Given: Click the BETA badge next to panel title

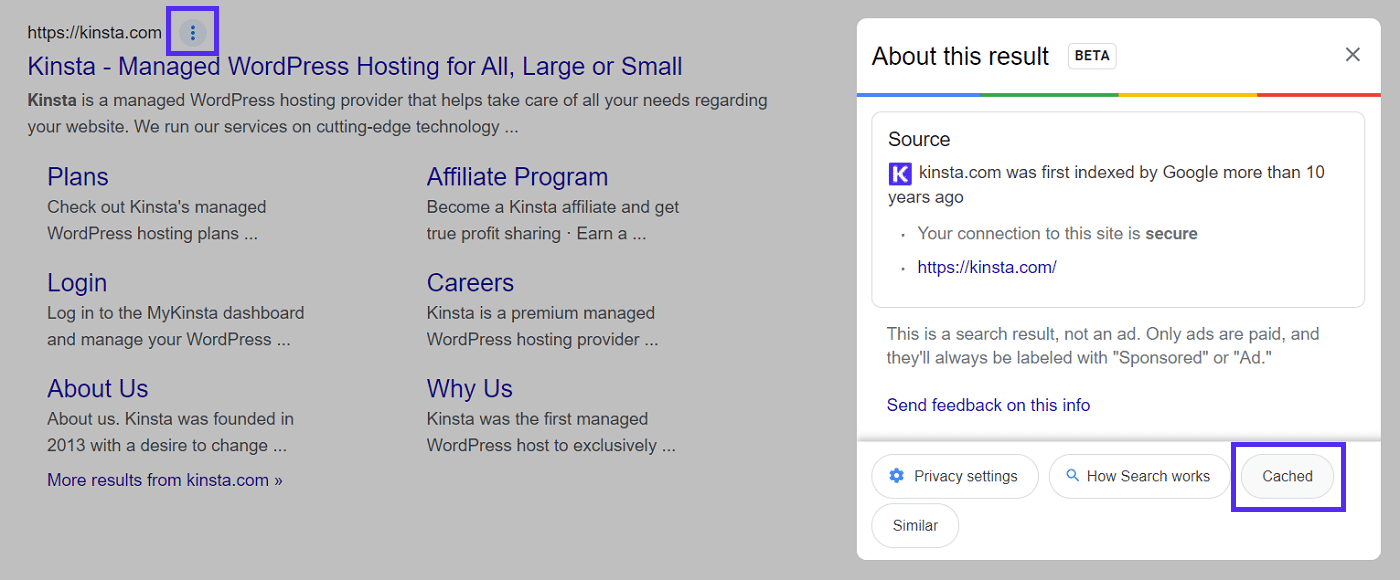Looking at the screenshot, I should pos(1091,56).
